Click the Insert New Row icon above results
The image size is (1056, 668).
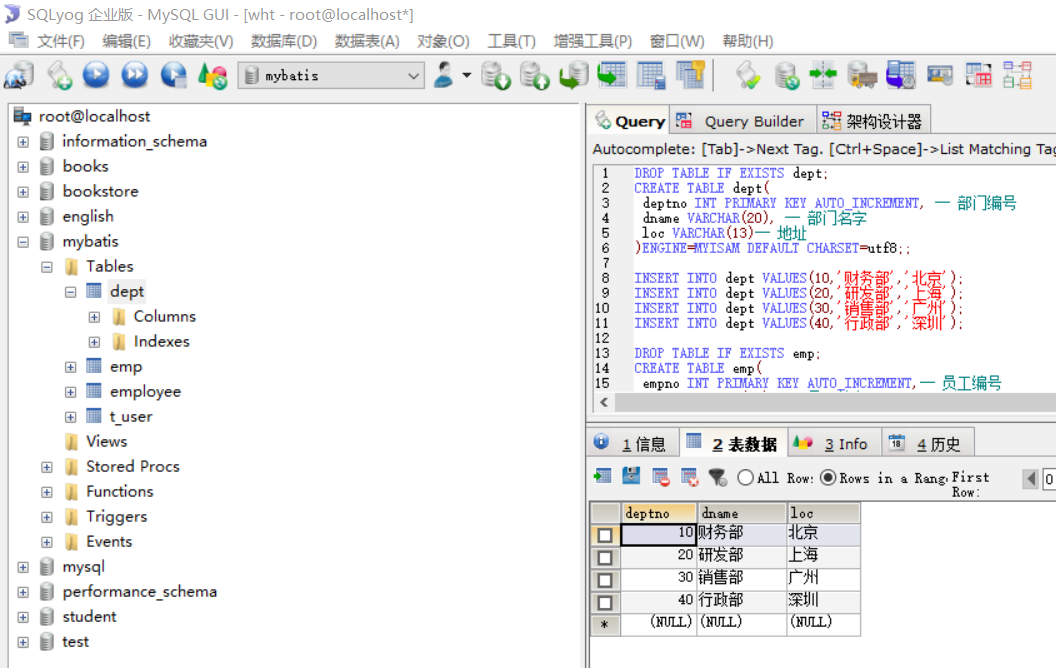[602, 477]
